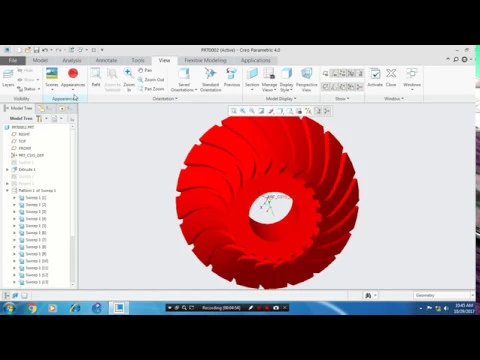Switch to the Tools tab
Viewport: 480px width, 360px height.
(138, 60)
